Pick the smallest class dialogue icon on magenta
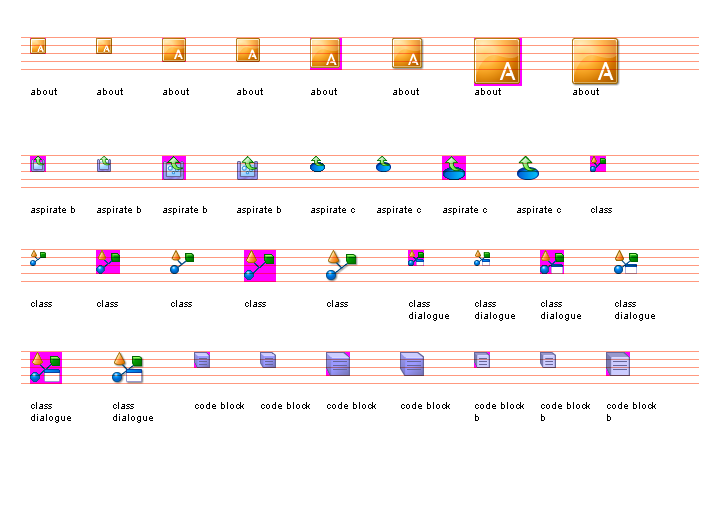The image size is (720, 515). pyautogui.click(x=416, y=258)
